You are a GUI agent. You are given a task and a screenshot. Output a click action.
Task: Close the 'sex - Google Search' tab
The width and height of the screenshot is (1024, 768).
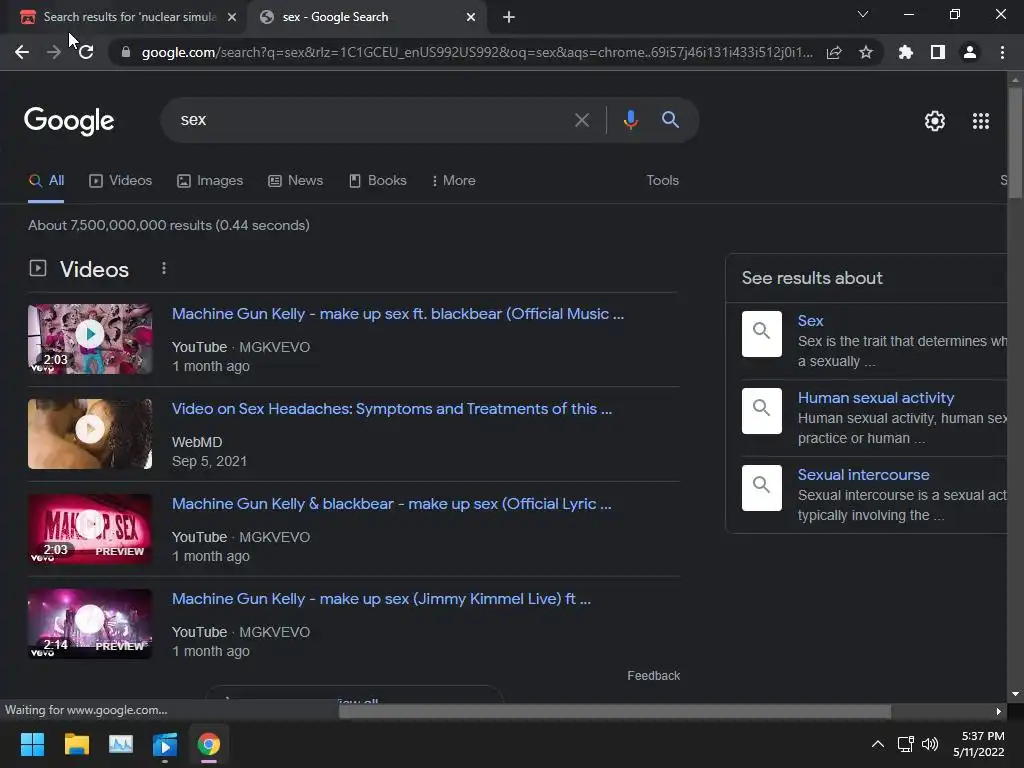[x=471, y=17]
